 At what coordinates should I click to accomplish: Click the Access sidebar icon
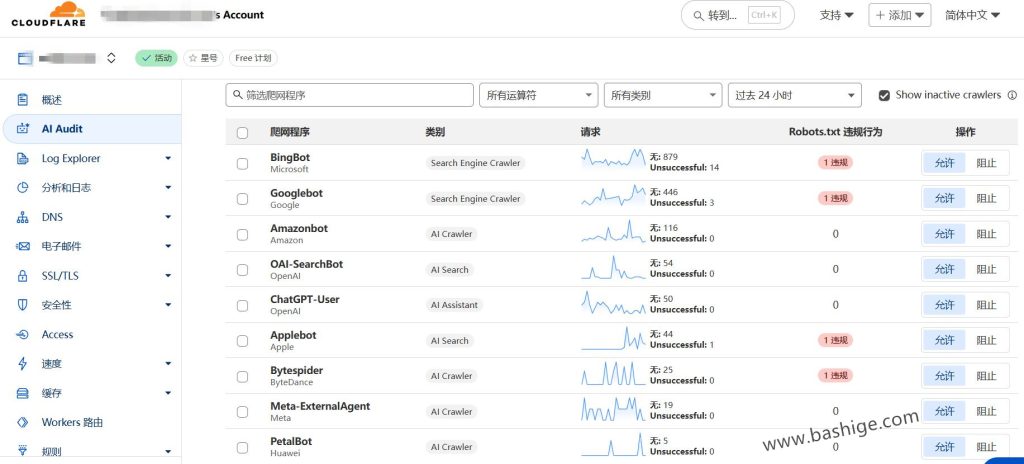[x=23, y=334]
